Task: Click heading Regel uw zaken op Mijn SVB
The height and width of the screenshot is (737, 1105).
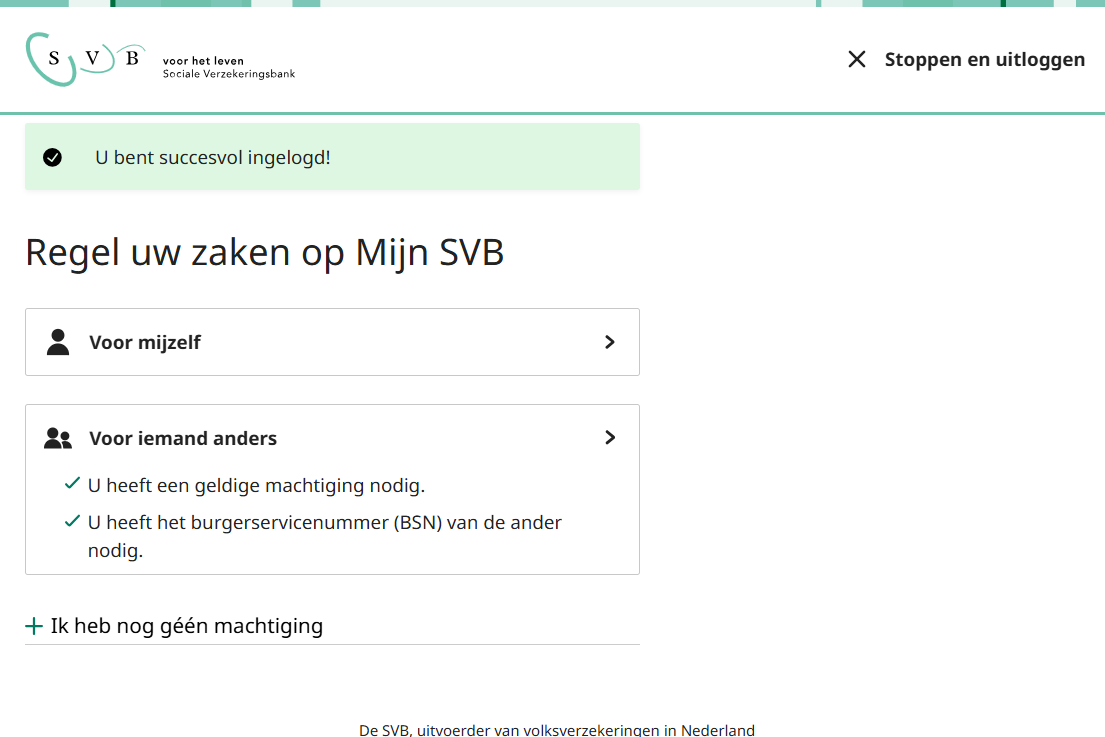Action: [265, 253]
